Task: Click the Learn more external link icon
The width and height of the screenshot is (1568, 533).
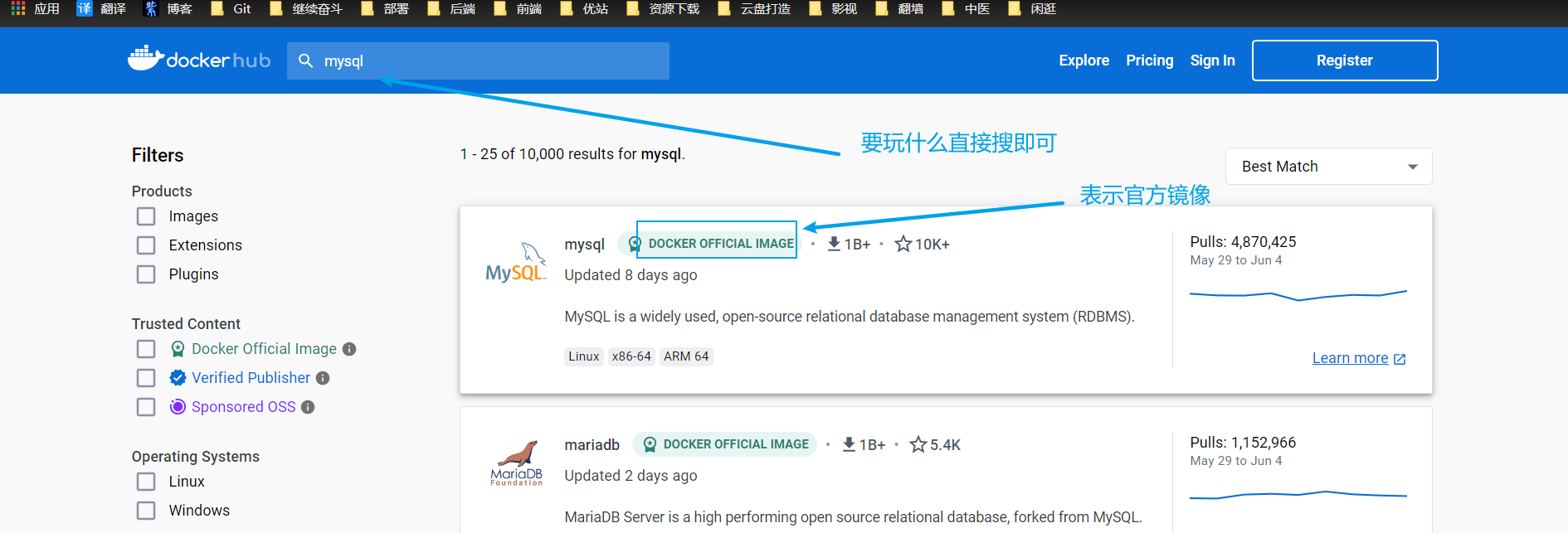Action: pos(1400,359)
